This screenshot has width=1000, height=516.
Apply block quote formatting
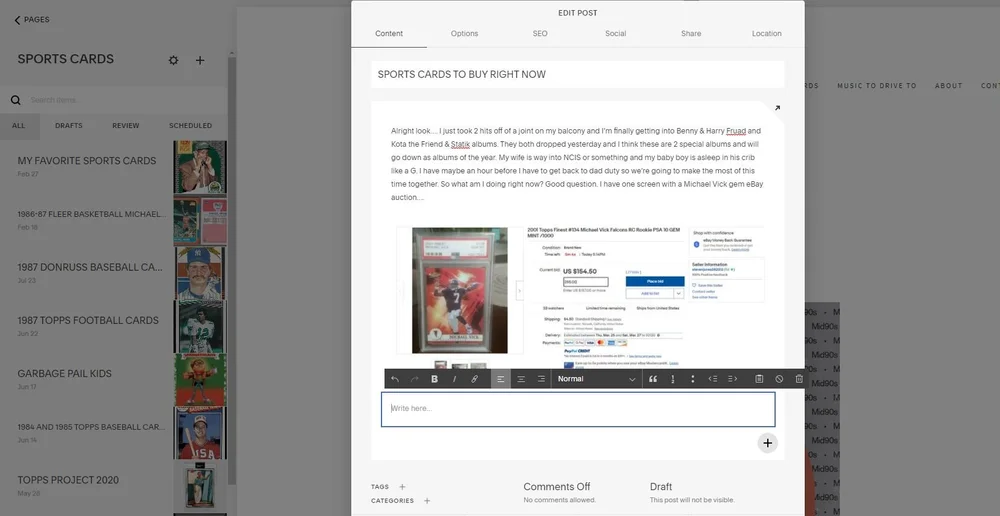pos(652,379)
